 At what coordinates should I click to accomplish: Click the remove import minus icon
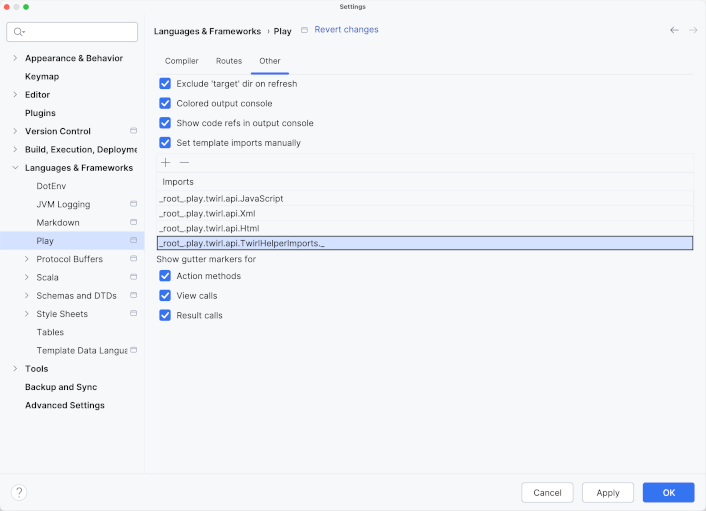tap(184, 162)
